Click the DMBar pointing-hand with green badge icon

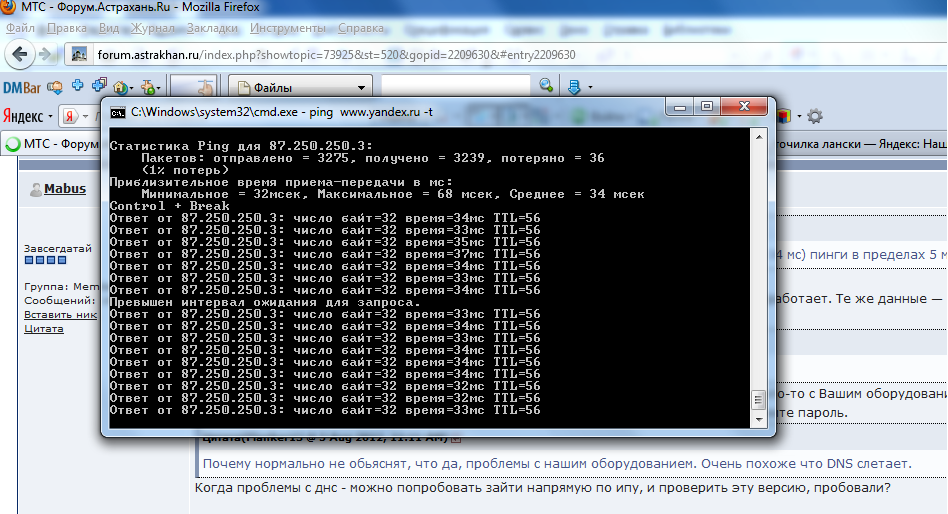[148, 88]
